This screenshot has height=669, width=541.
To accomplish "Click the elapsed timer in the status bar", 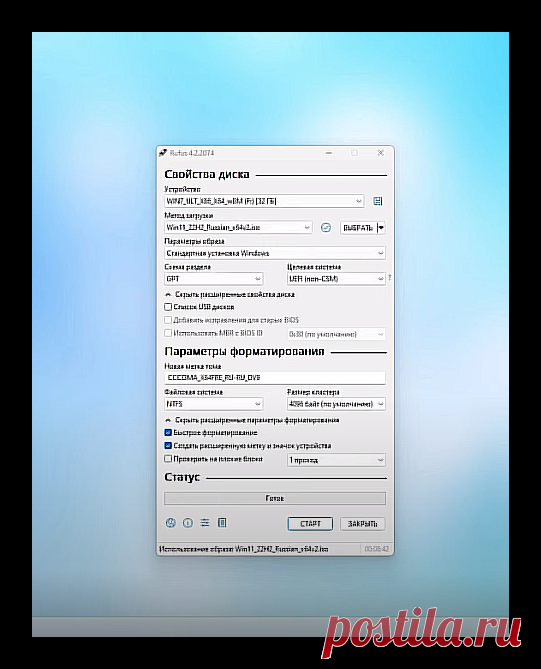I will pos(377,549).
